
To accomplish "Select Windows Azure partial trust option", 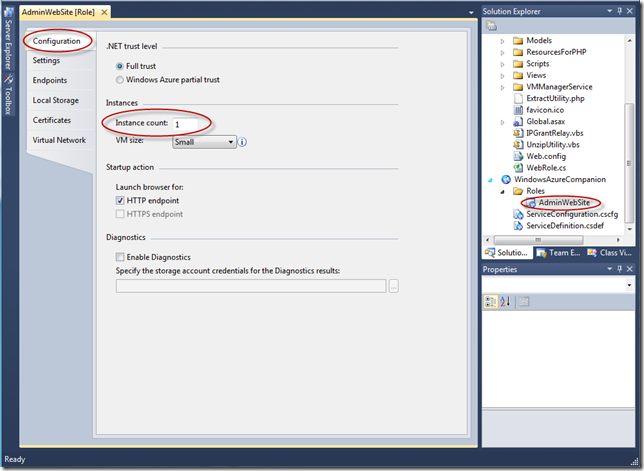I will click(120, 80).
